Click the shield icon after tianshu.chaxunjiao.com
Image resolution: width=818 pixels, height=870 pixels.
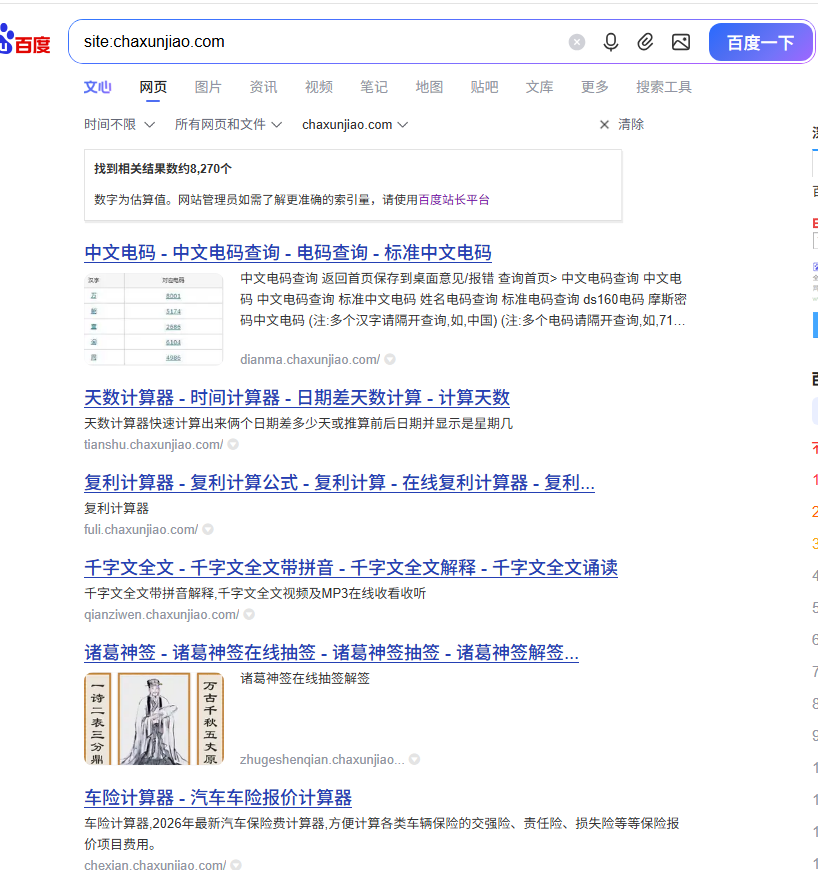coord(233,444)
